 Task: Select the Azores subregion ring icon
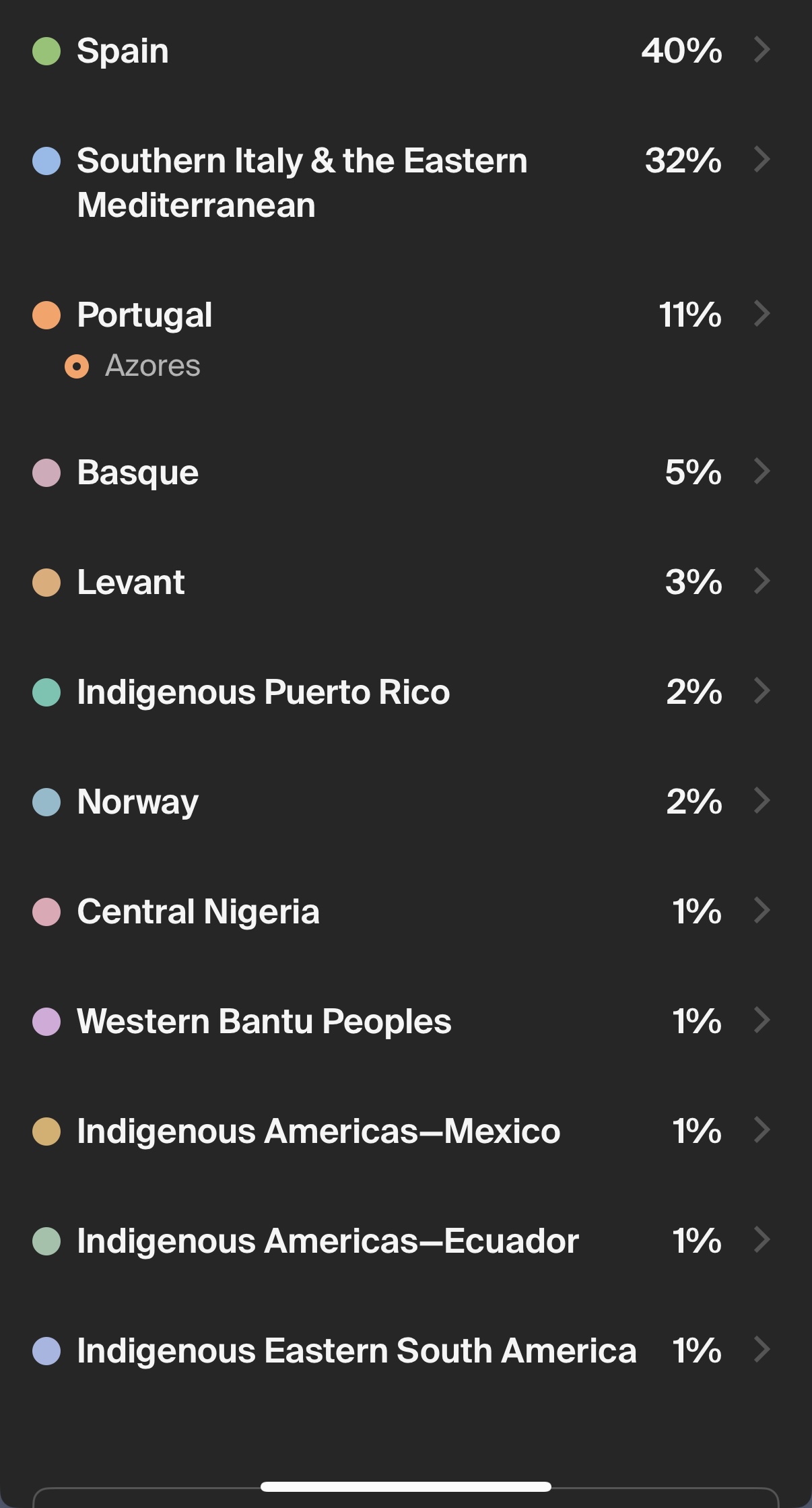click(x=77, y=366)
